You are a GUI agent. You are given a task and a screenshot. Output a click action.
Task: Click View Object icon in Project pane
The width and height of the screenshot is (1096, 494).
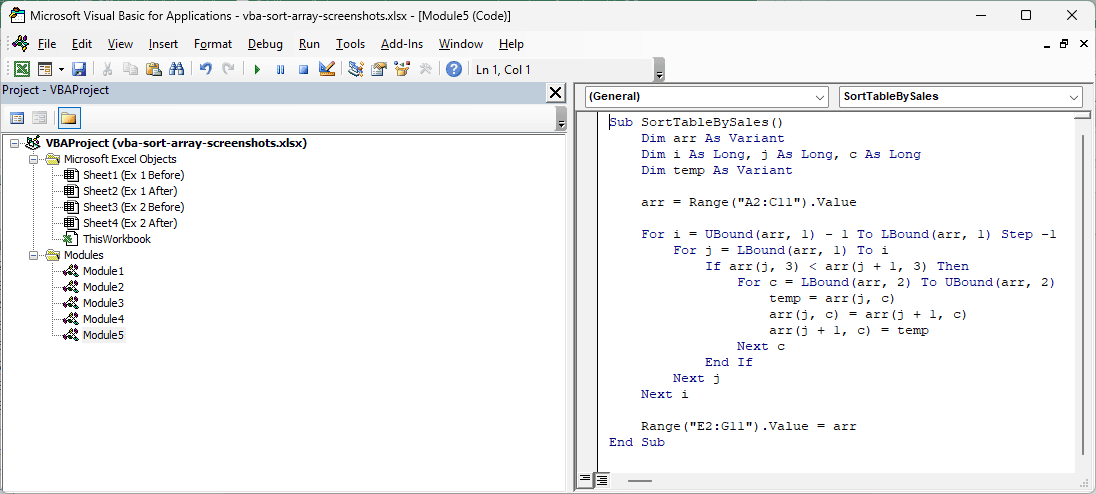(39, 117)
